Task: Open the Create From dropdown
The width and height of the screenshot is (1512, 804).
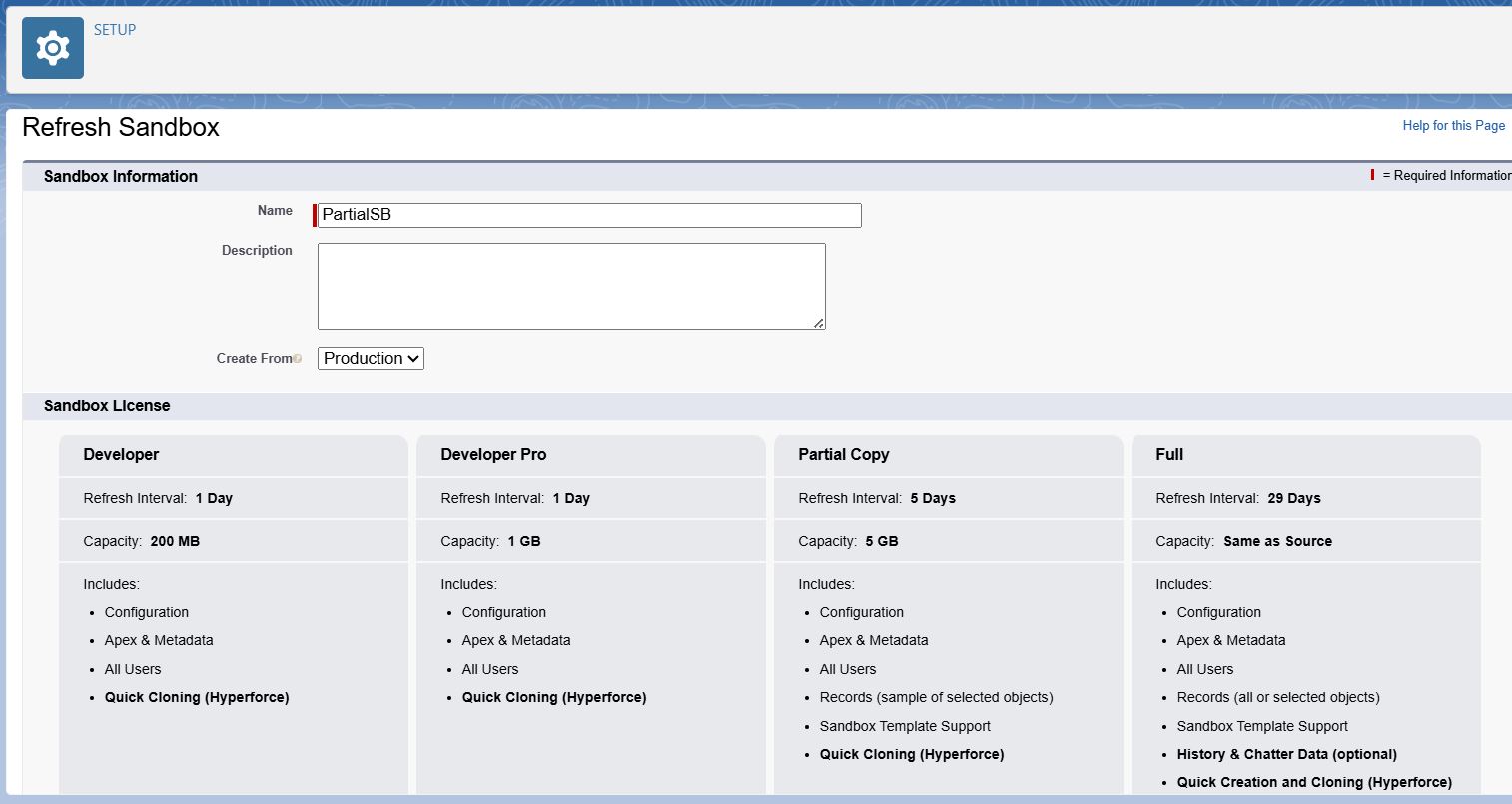Action: tap(371, 358)
